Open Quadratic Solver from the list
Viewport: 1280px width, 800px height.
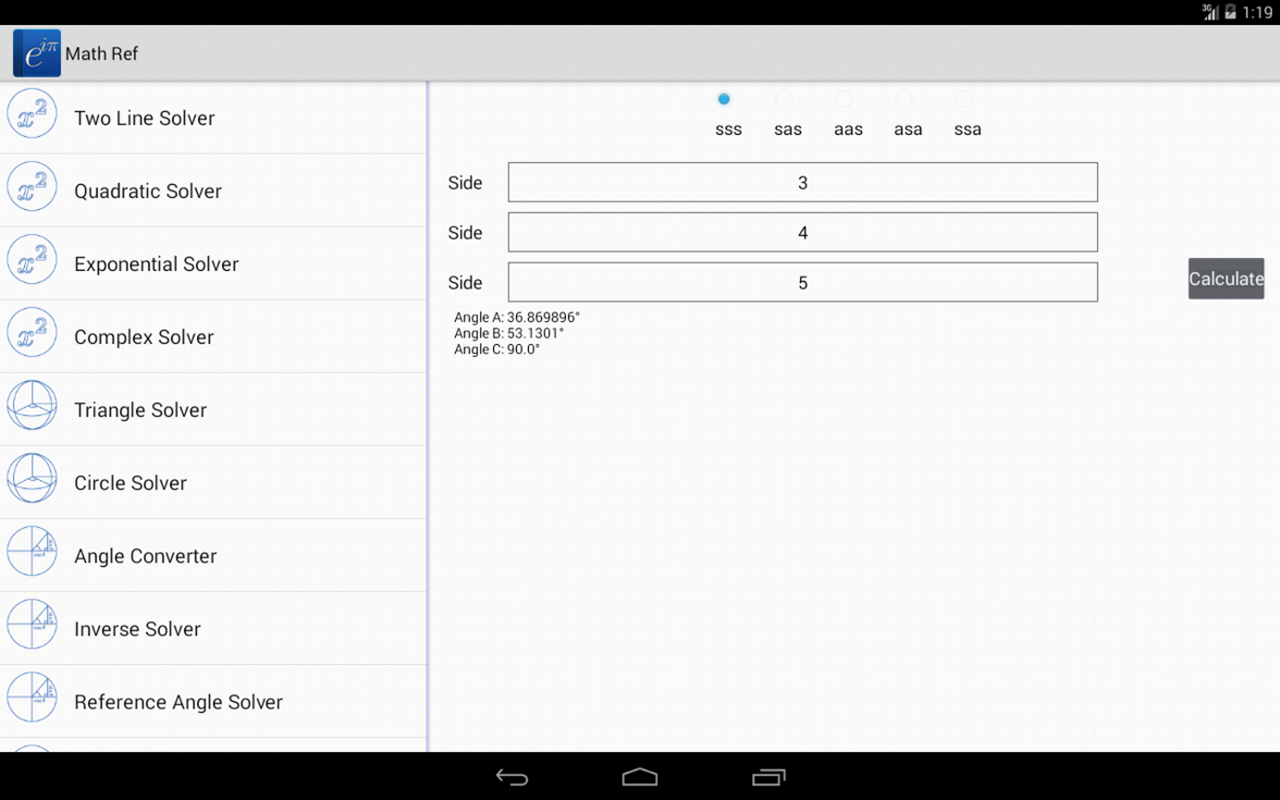[213, 190]
